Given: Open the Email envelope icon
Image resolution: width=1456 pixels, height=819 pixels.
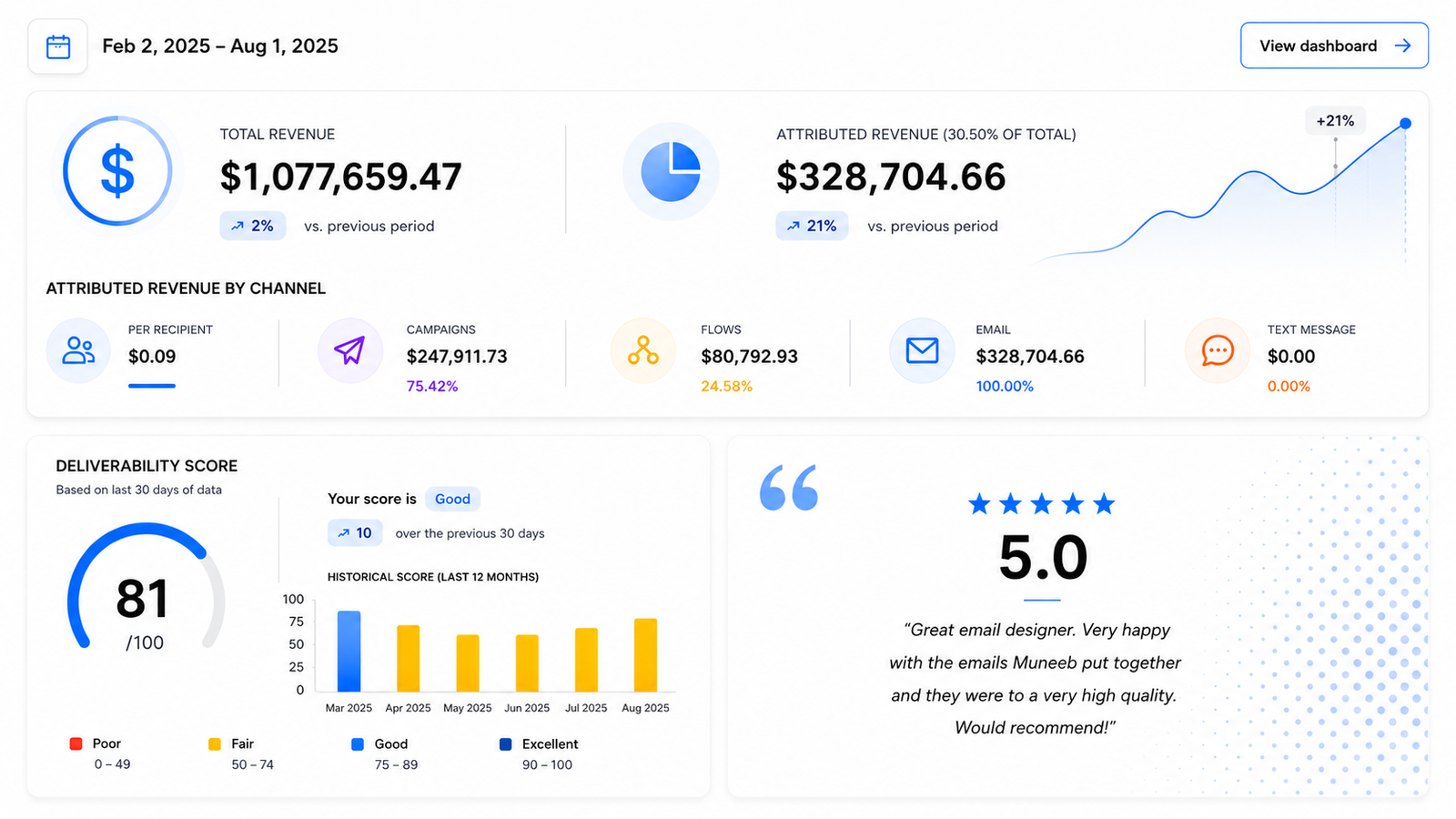Looking at the screenshot, I should click(x=922, y=350).
